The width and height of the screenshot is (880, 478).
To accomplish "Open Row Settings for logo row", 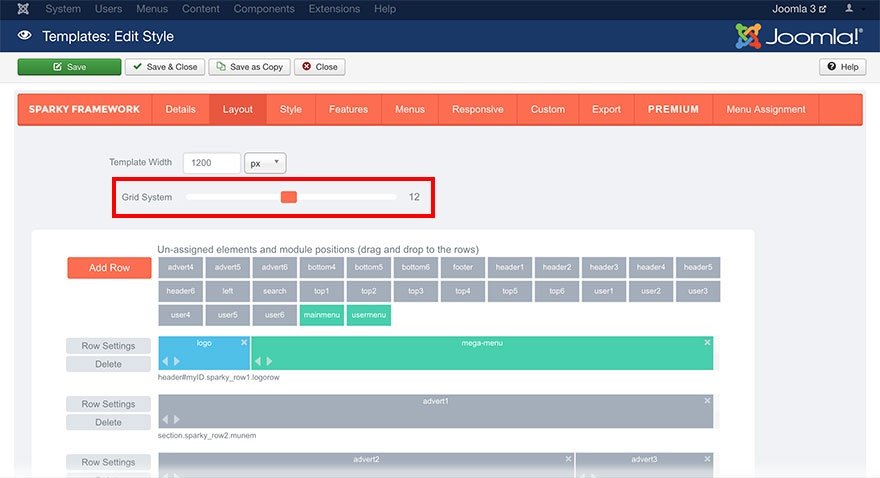I will 108,346.
